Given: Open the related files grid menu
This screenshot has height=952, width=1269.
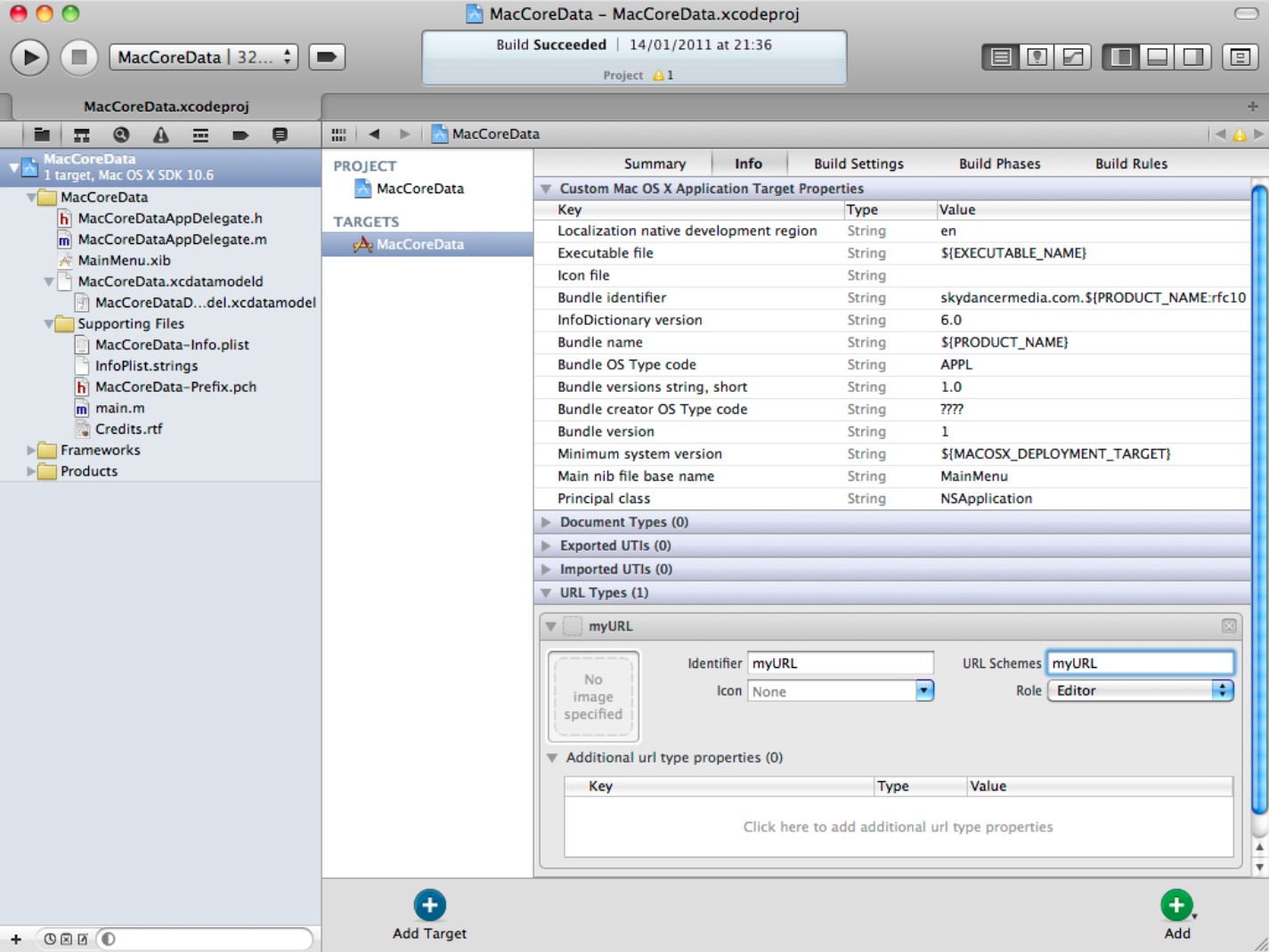Looking at the screenshot, I should (x=338, y=134).
